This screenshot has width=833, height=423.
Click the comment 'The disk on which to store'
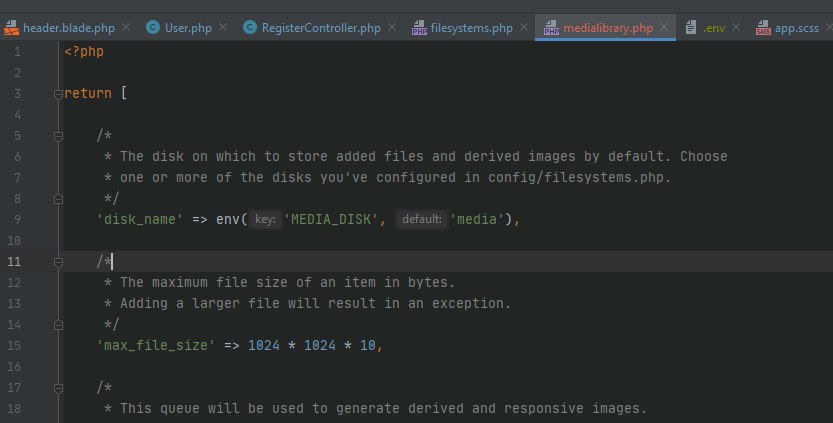(x=423, y=156)
